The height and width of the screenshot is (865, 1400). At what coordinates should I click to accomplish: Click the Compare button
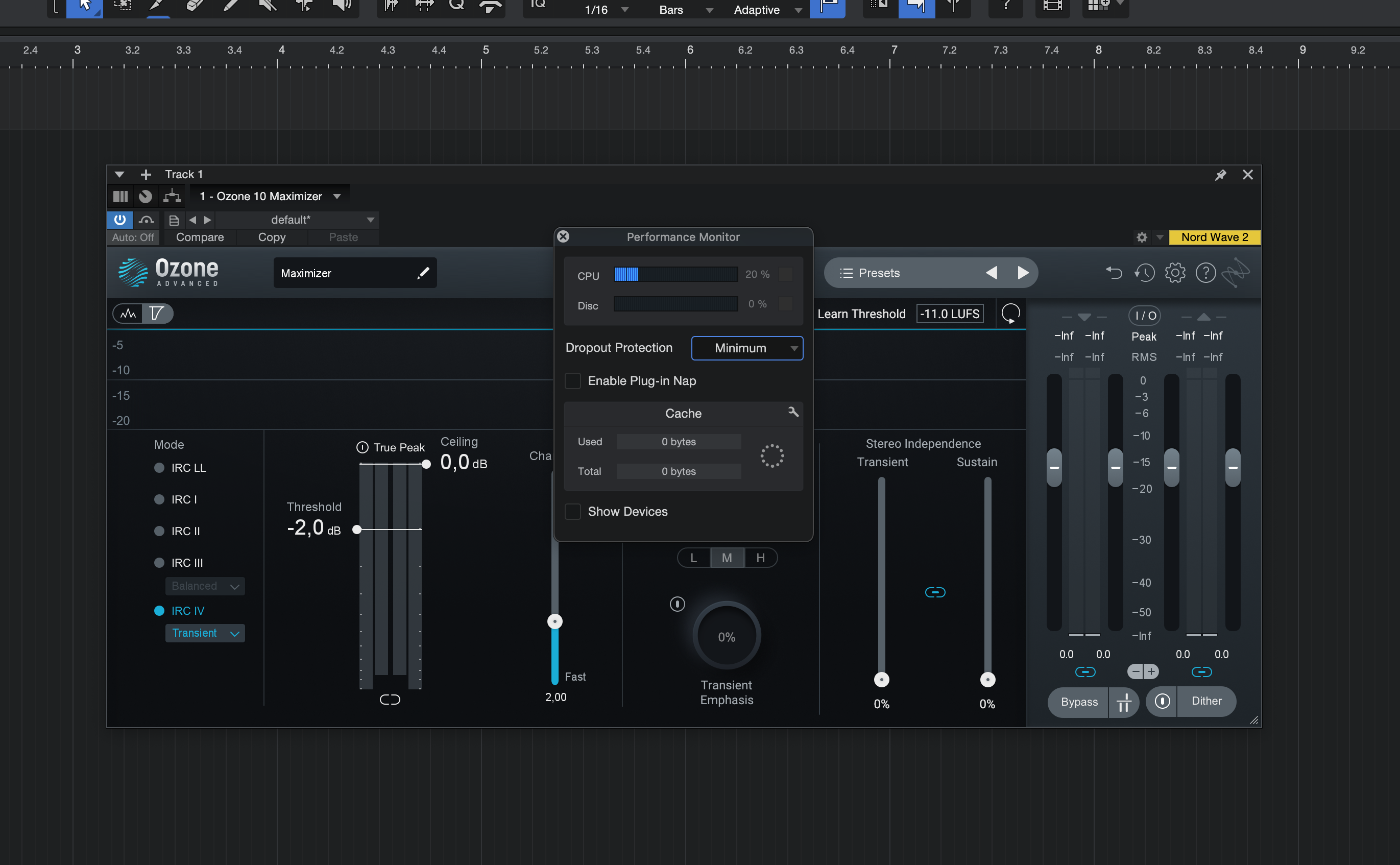click(x=200, y=237)
